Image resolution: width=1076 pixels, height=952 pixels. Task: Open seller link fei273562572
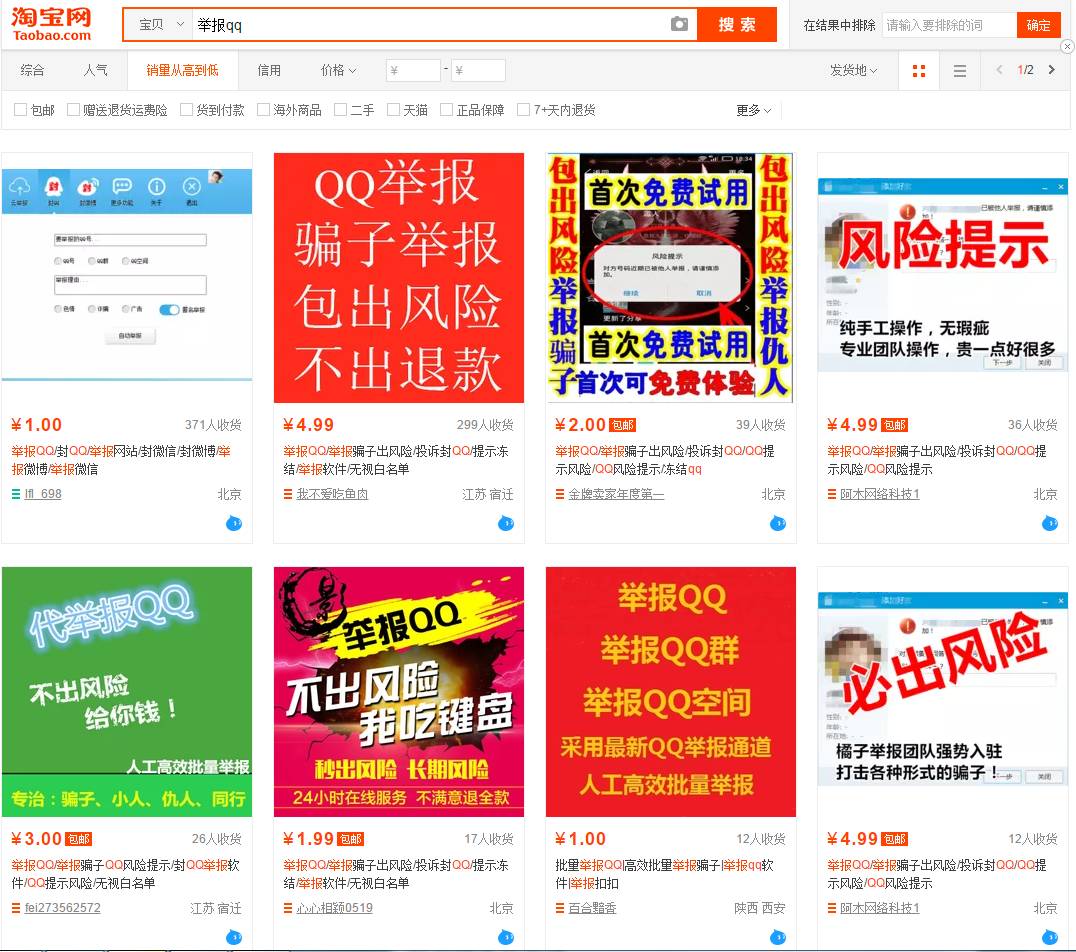click(x=62, y=908)
